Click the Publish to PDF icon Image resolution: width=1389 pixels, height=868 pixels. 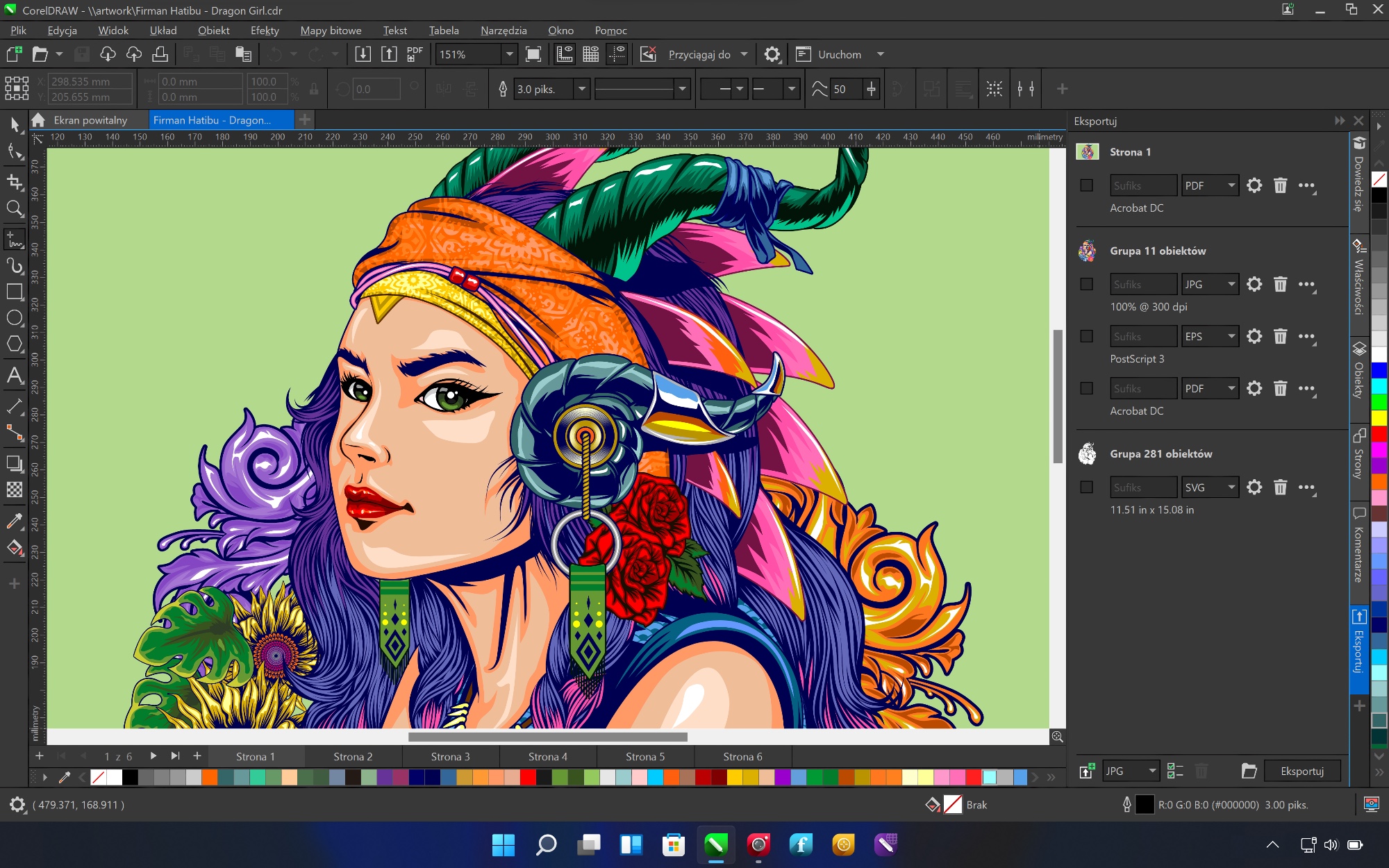pos(415,54)
